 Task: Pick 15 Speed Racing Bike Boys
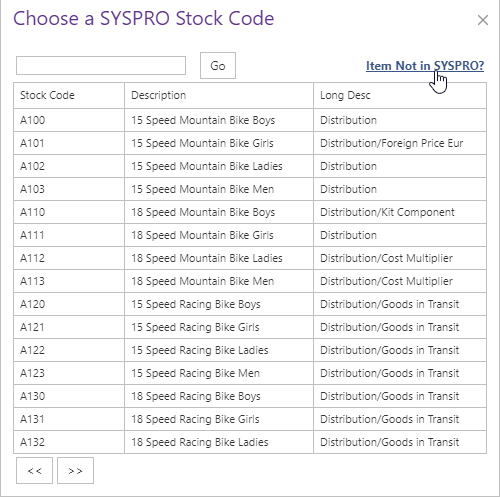[x=196, y=304]
